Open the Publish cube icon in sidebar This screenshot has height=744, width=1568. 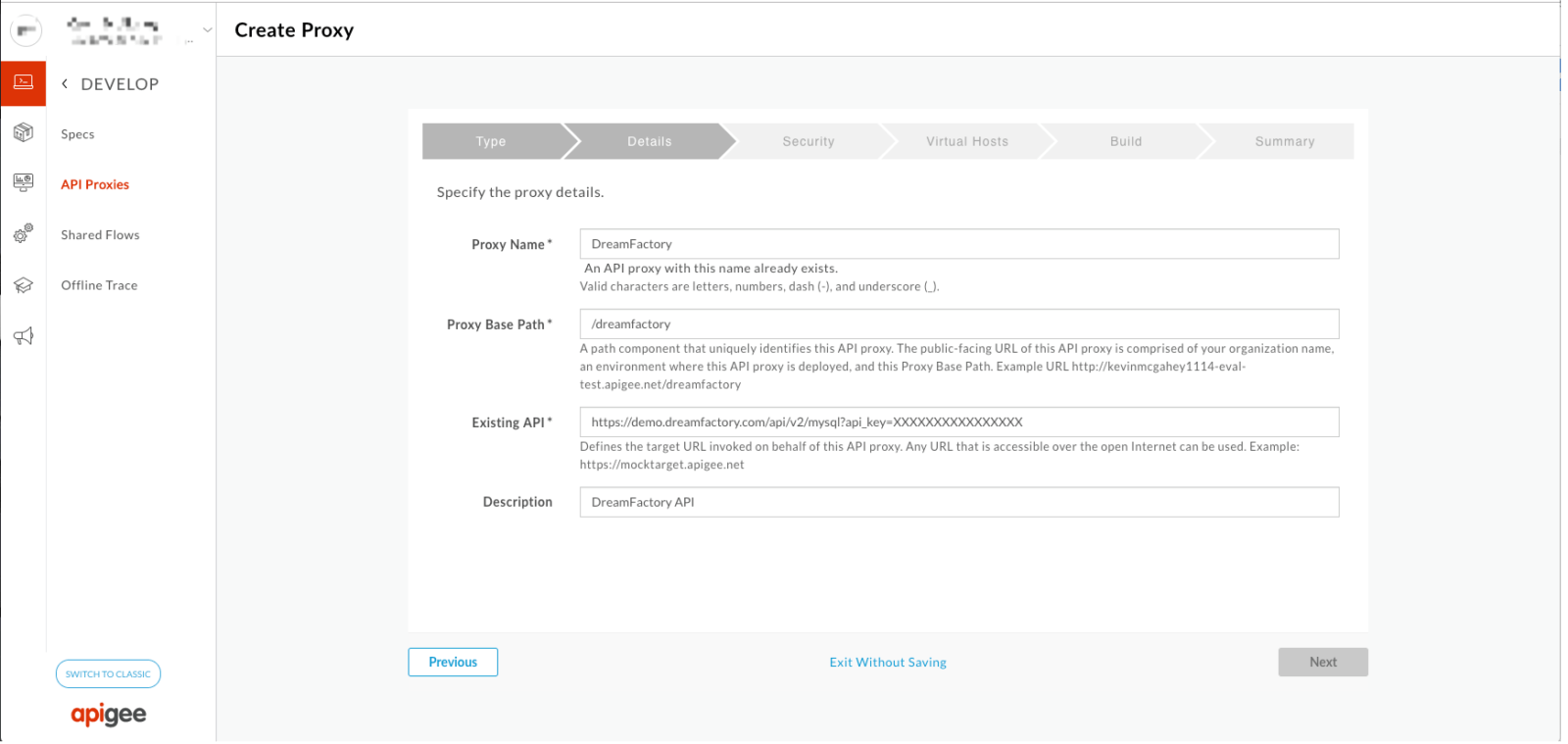point(24,133)
